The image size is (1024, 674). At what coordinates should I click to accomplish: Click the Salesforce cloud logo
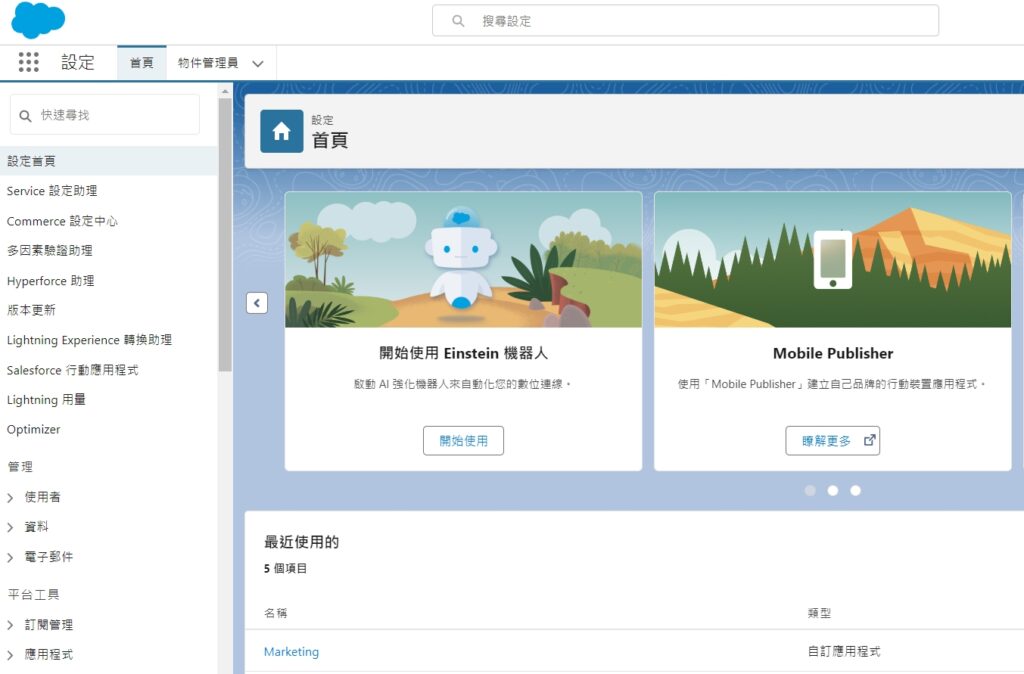point(38,20)
